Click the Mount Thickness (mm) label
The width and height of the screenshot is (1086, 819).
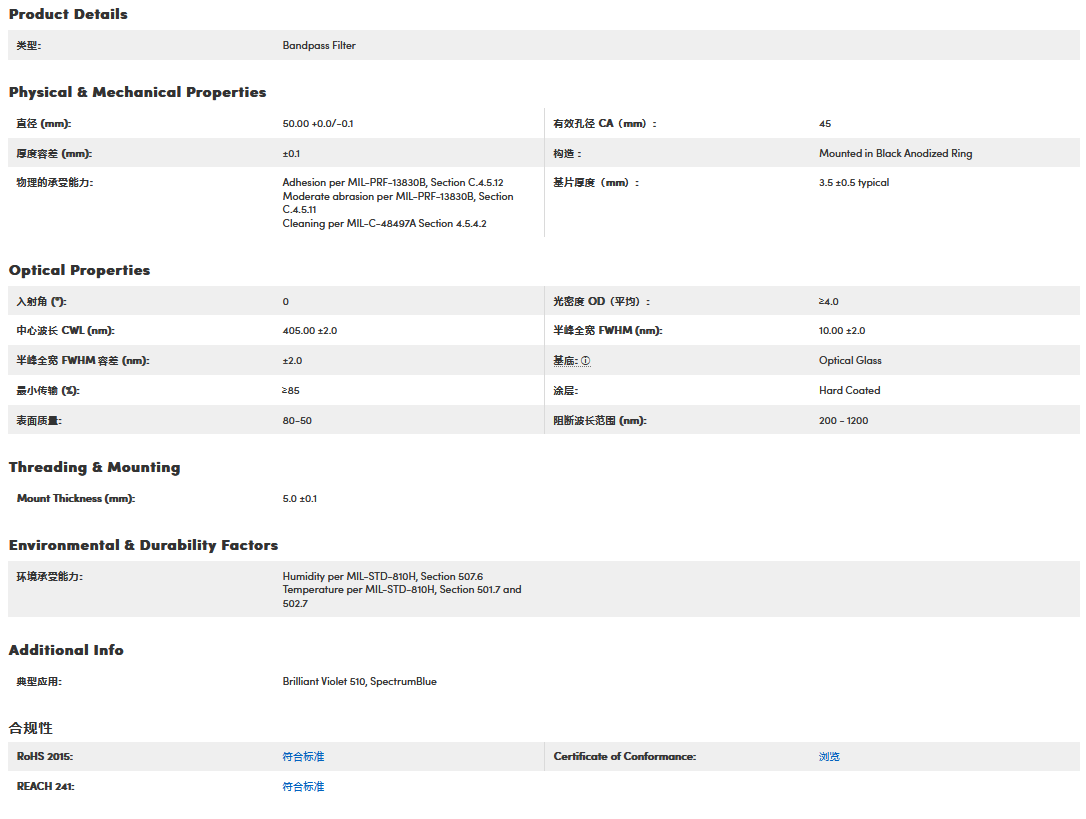75,499
